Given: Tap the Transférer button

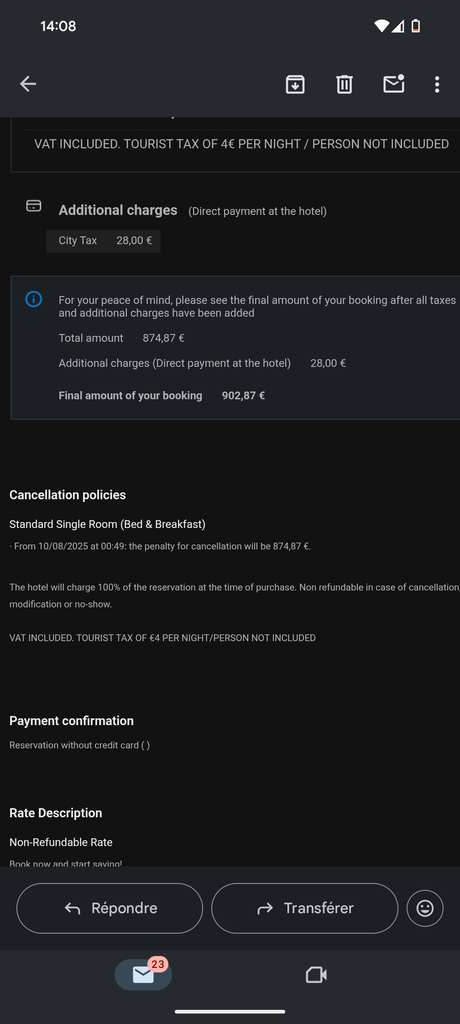Looking at the screenshot, I should pos(304,908).
